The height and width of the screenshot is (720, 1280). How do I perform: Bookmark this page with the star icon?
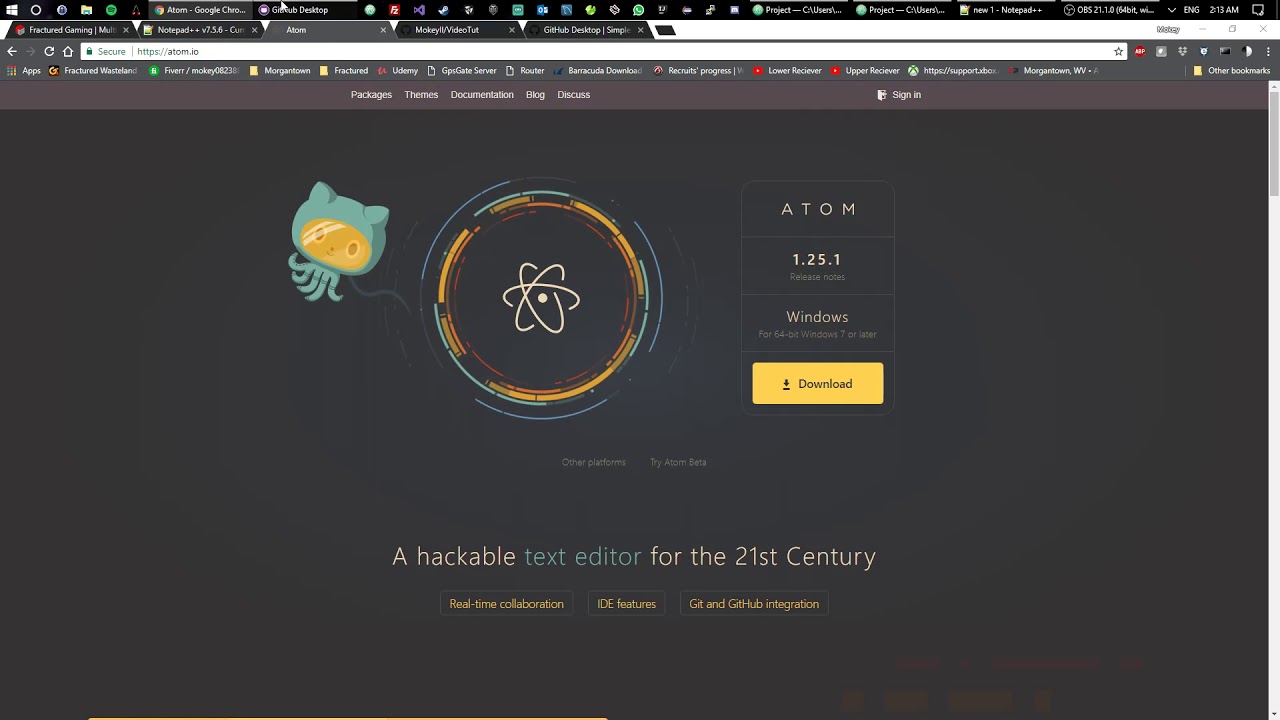point(1118,51)
